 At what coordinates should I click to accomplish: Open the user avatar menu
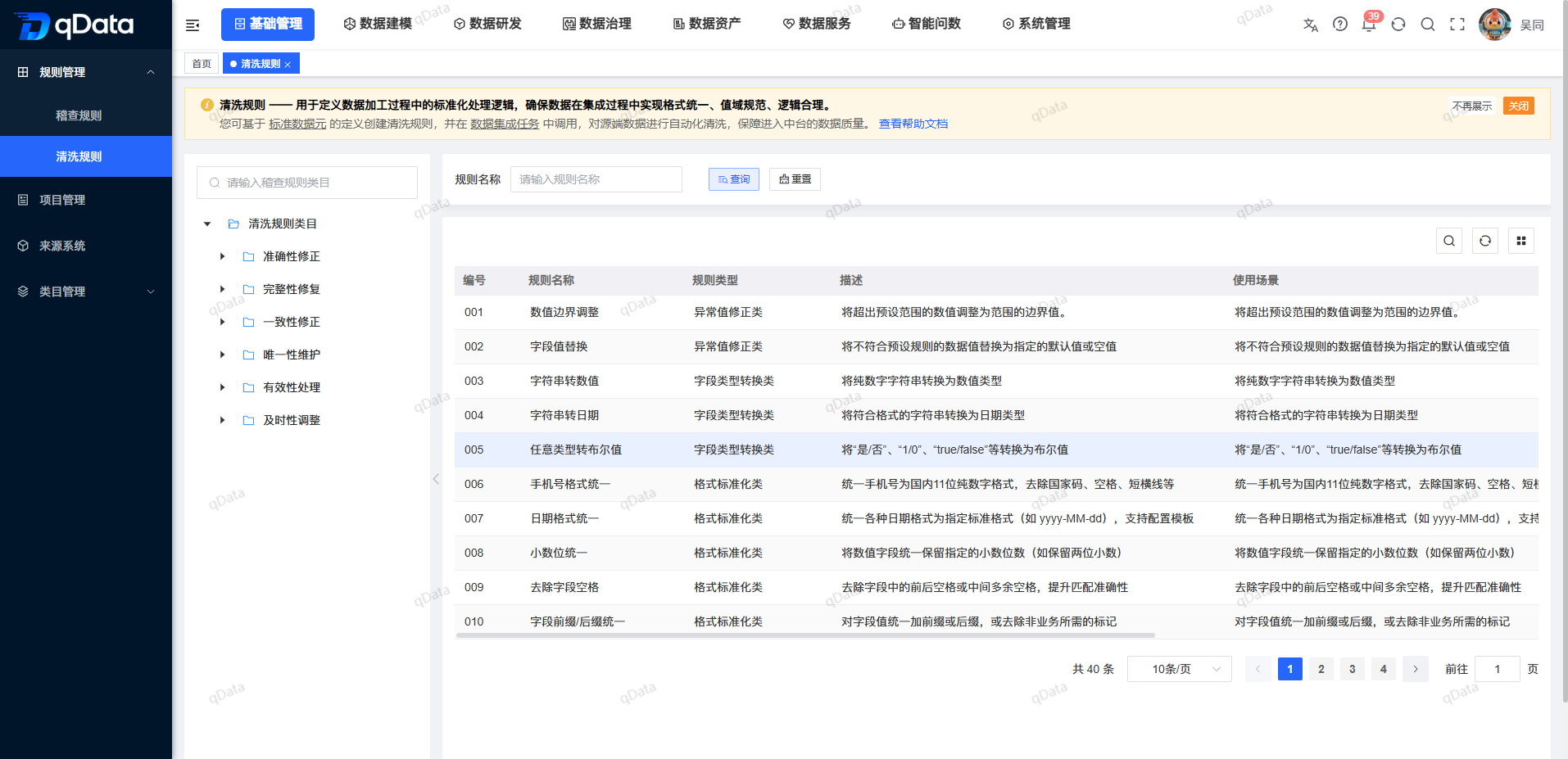pos(1495,25)
